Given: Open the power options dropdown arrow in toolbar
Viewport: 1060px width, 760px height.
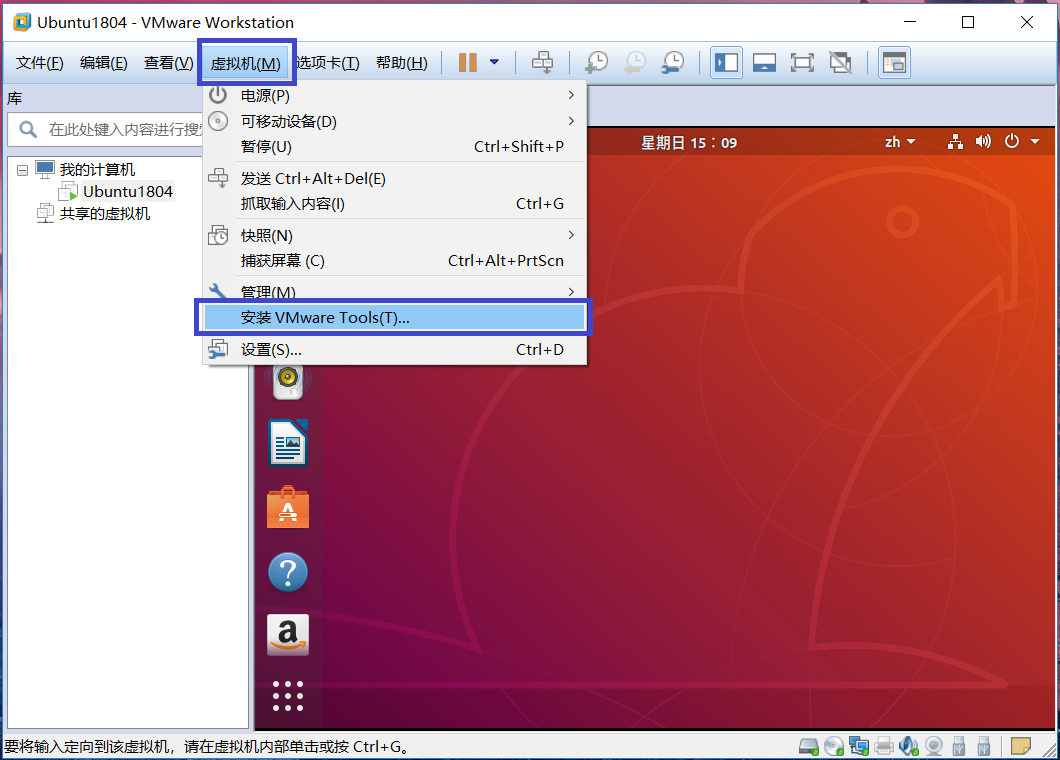Looking at the screenshot, I should pyautogui.click(x=494, y=62).
